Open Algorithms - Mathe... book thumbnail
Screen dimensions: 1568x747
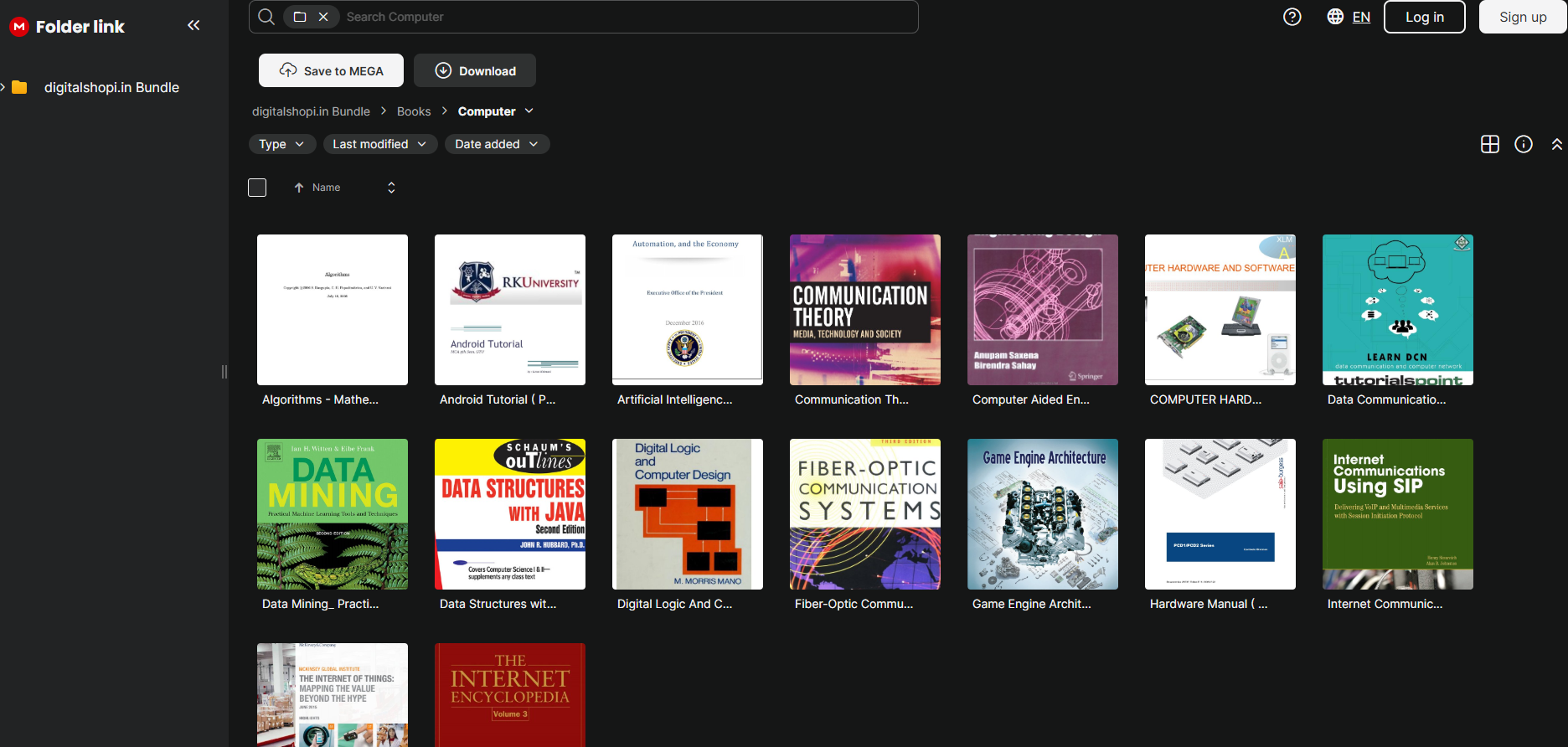(x=333, y=310)
